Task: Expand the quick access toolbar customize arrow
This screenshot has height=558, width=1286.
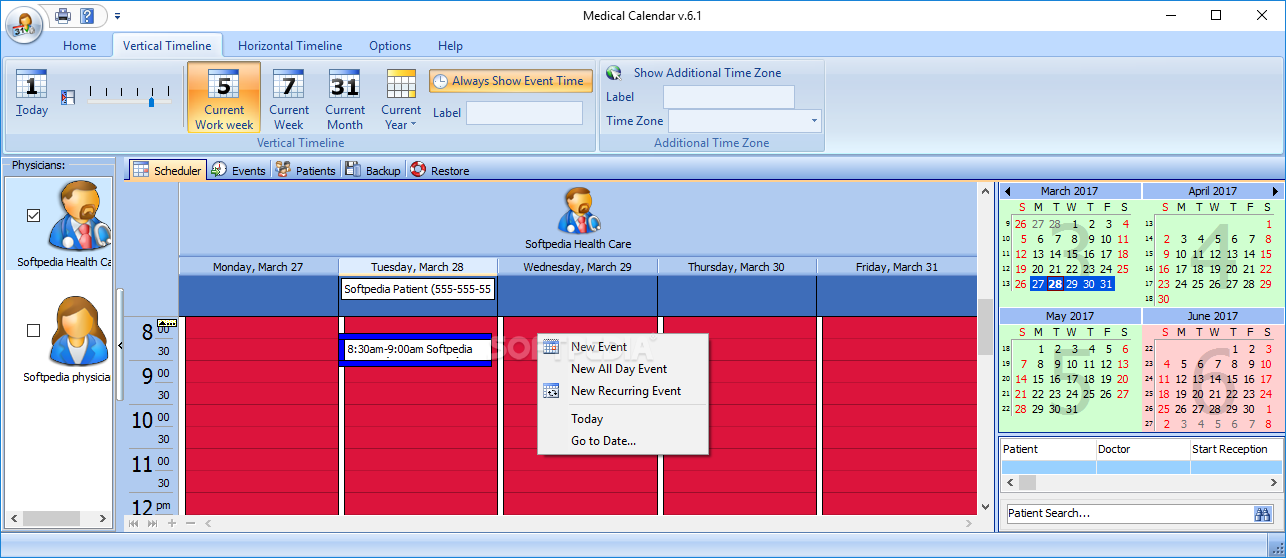Action: pyautogui.click(x=117, y=16)
